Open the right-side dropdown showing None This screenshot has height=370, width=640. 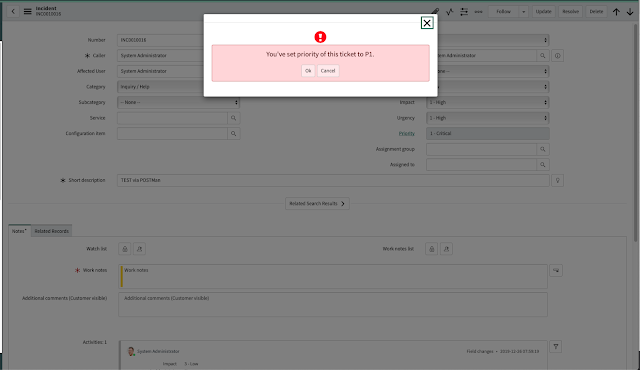coord(493,71)
